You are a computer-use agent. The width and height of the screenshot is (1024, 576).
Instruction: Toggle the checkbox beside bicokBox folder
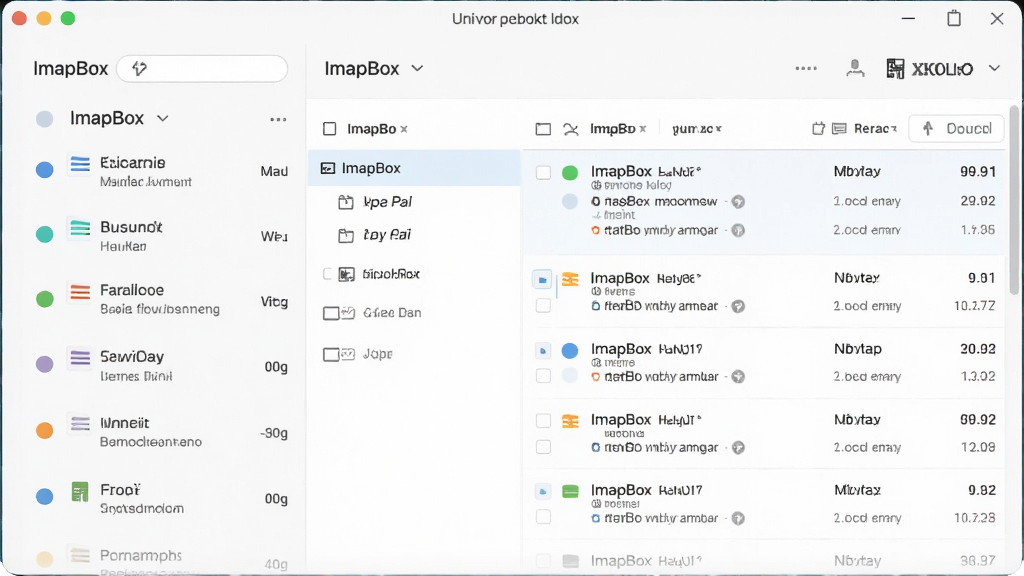pos(328,274)
